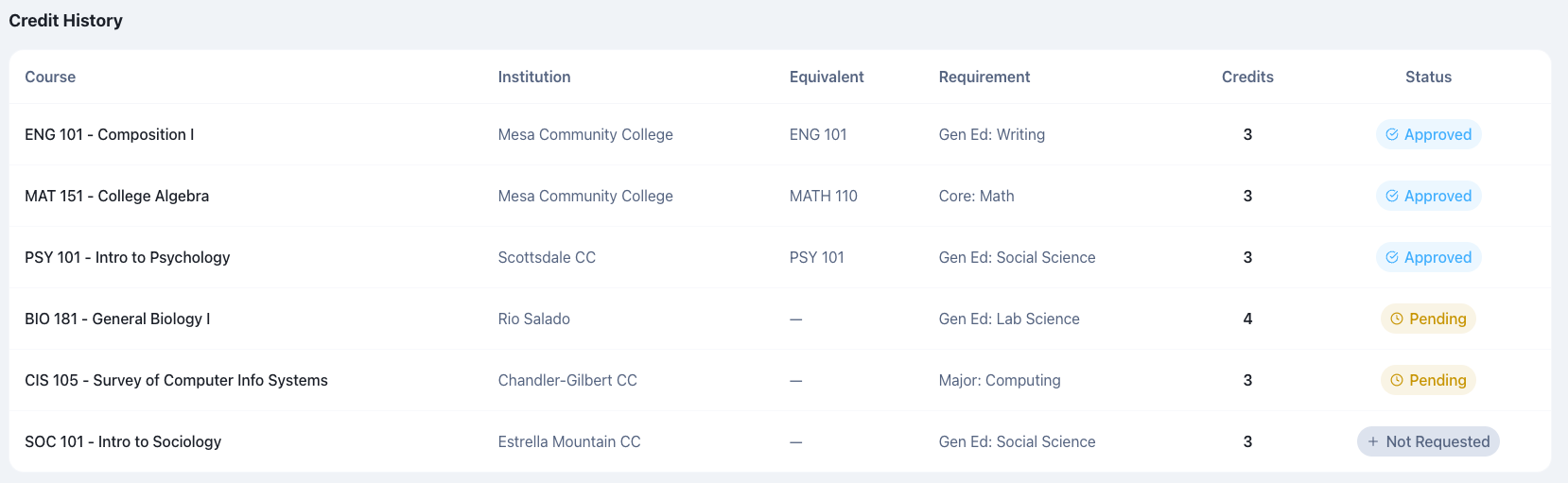Screen dimensions: 1568x483
Task: Select BIO 181 - General Biology I
Action: (117, 319)
